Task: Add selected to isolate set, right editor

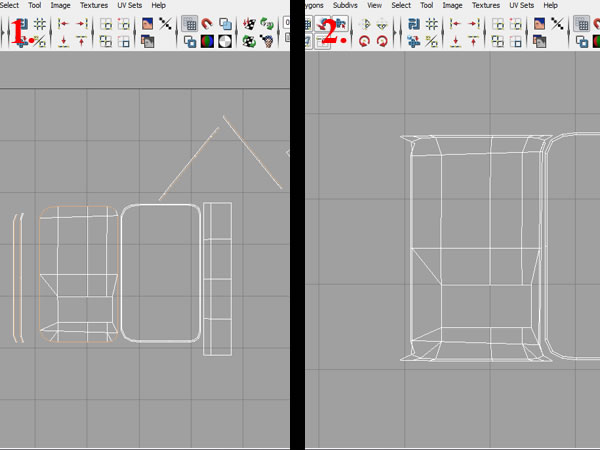Action: click(515, 24)
